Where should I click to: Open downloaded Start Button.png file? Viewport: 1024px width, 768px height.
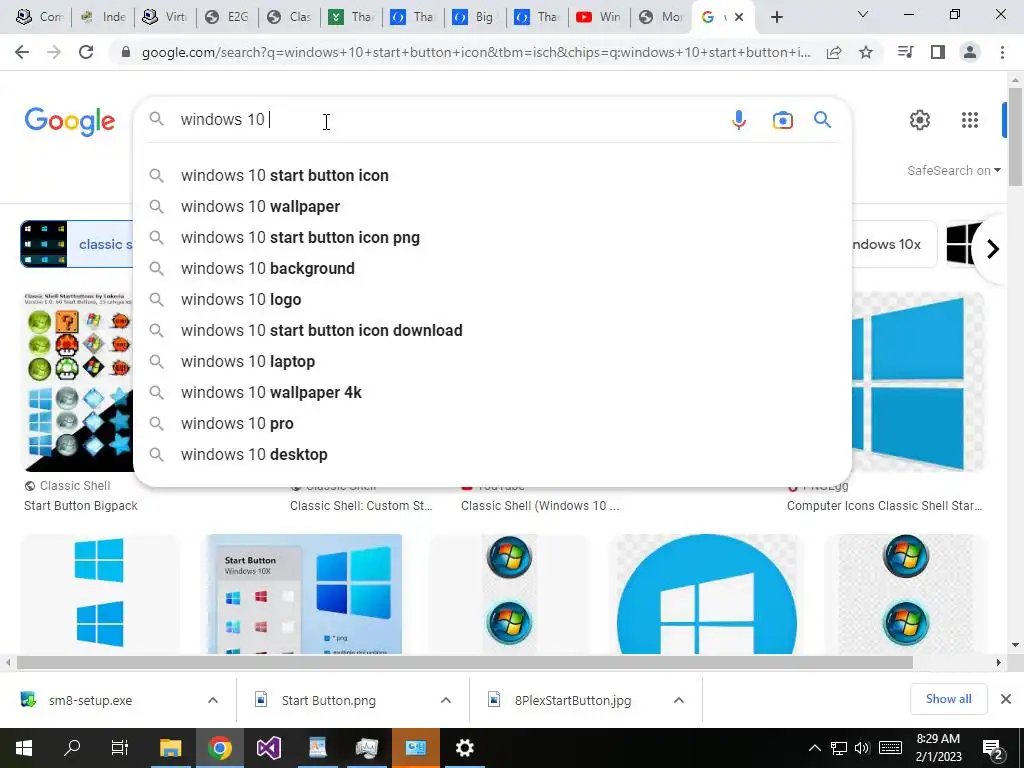328,700
